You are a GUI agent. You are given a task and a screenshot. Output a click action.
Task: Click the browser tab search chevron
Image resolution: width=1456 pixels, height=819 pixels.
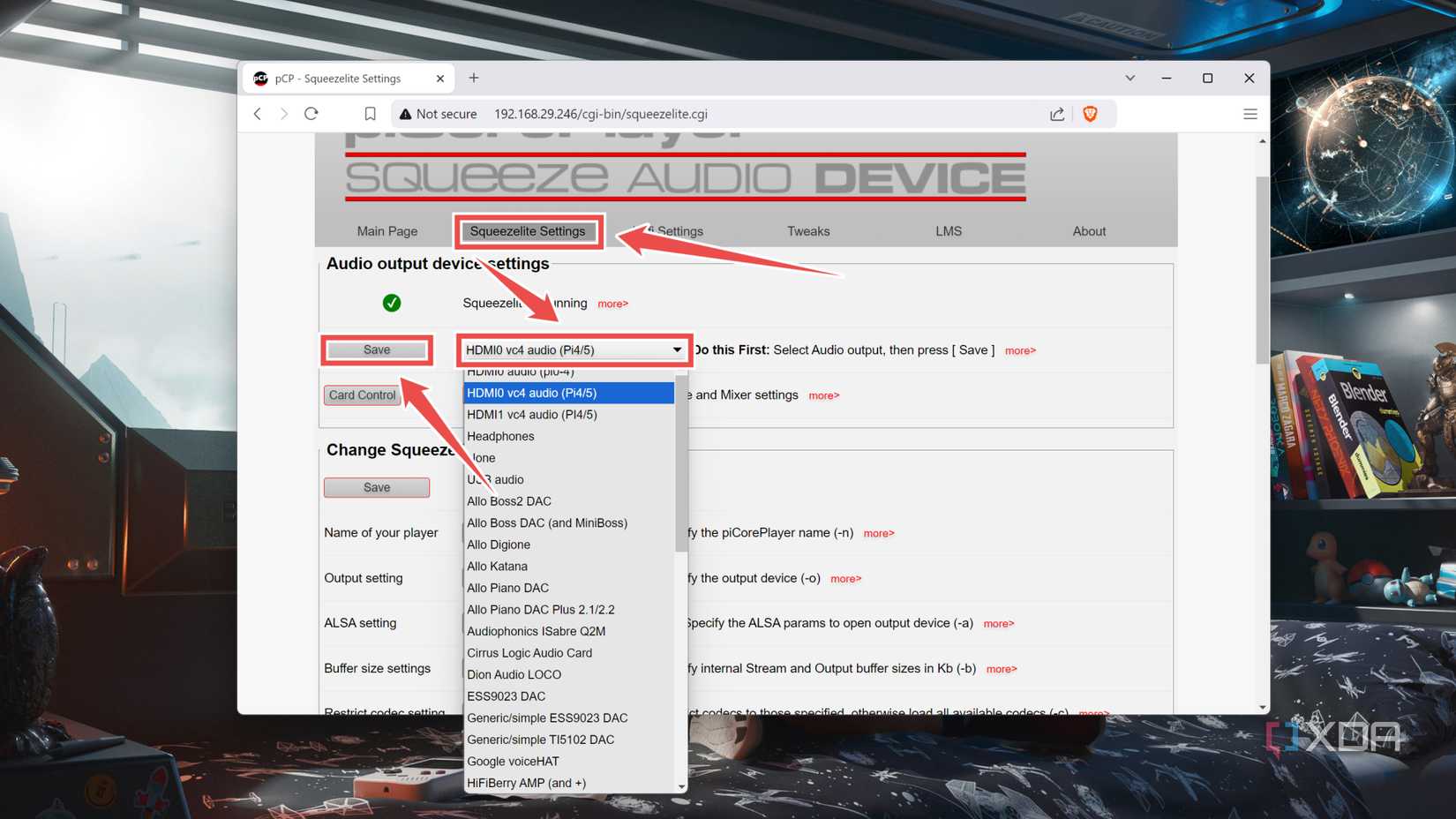point(1130,78)
